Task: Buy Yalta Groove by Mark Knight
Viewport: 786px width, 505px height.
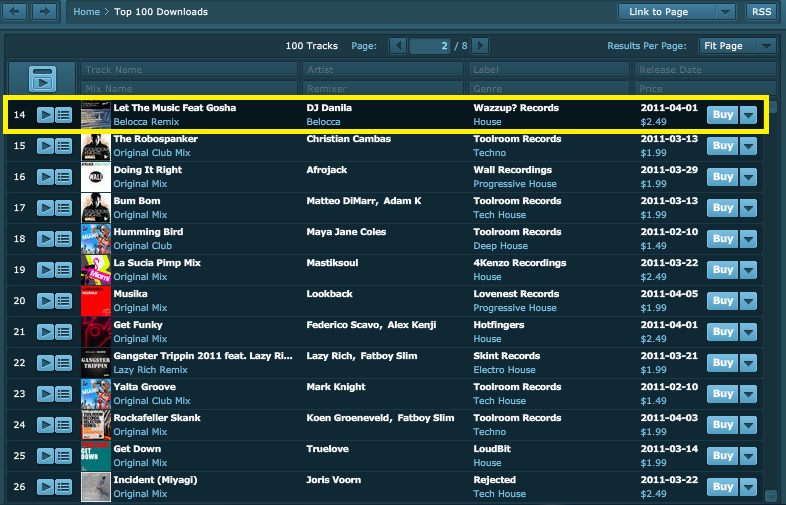Action: pyautogui.click(x=722, y=394)
